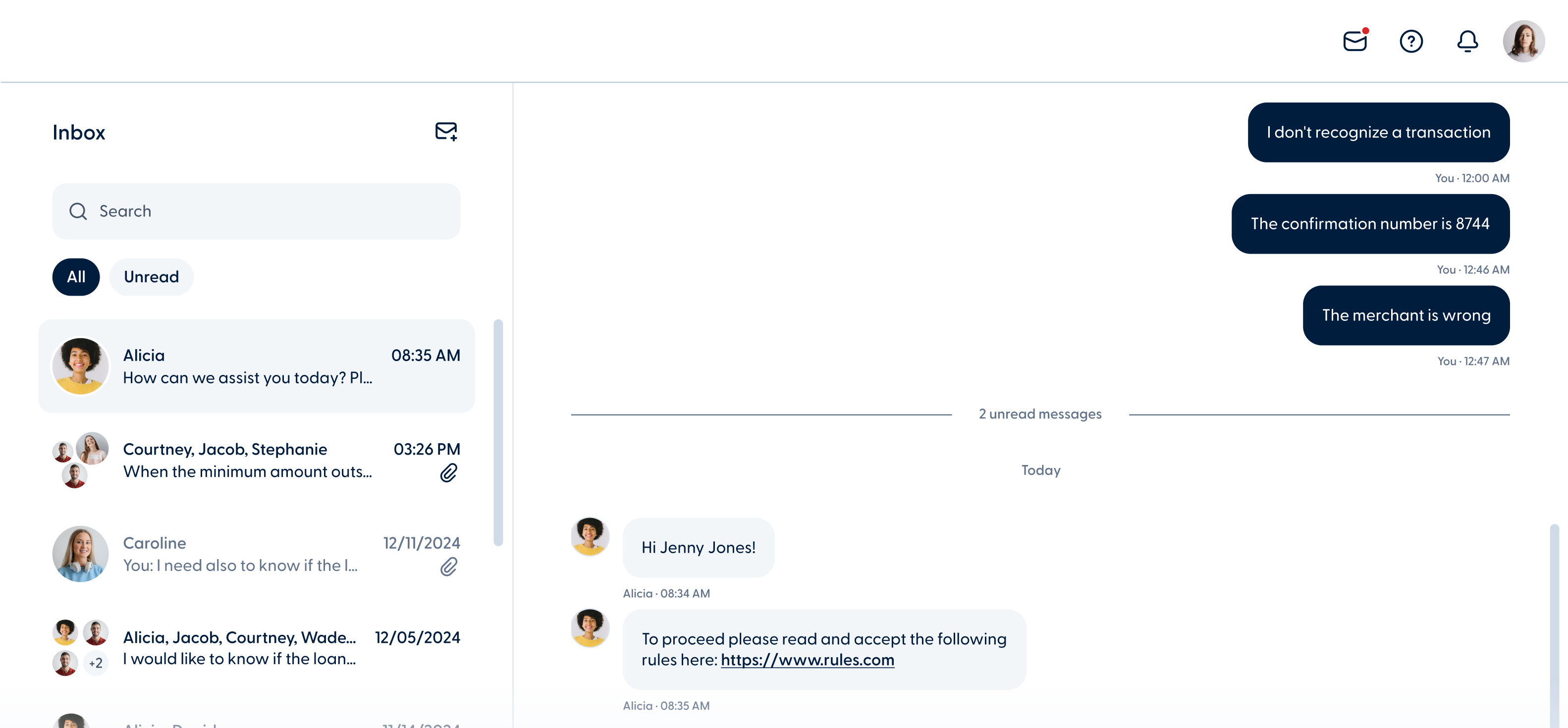Screen dimensions: 1568x728
Task: Click the 'Hi Jenny Jones!' message bubble
Action: tap(698, 547)
